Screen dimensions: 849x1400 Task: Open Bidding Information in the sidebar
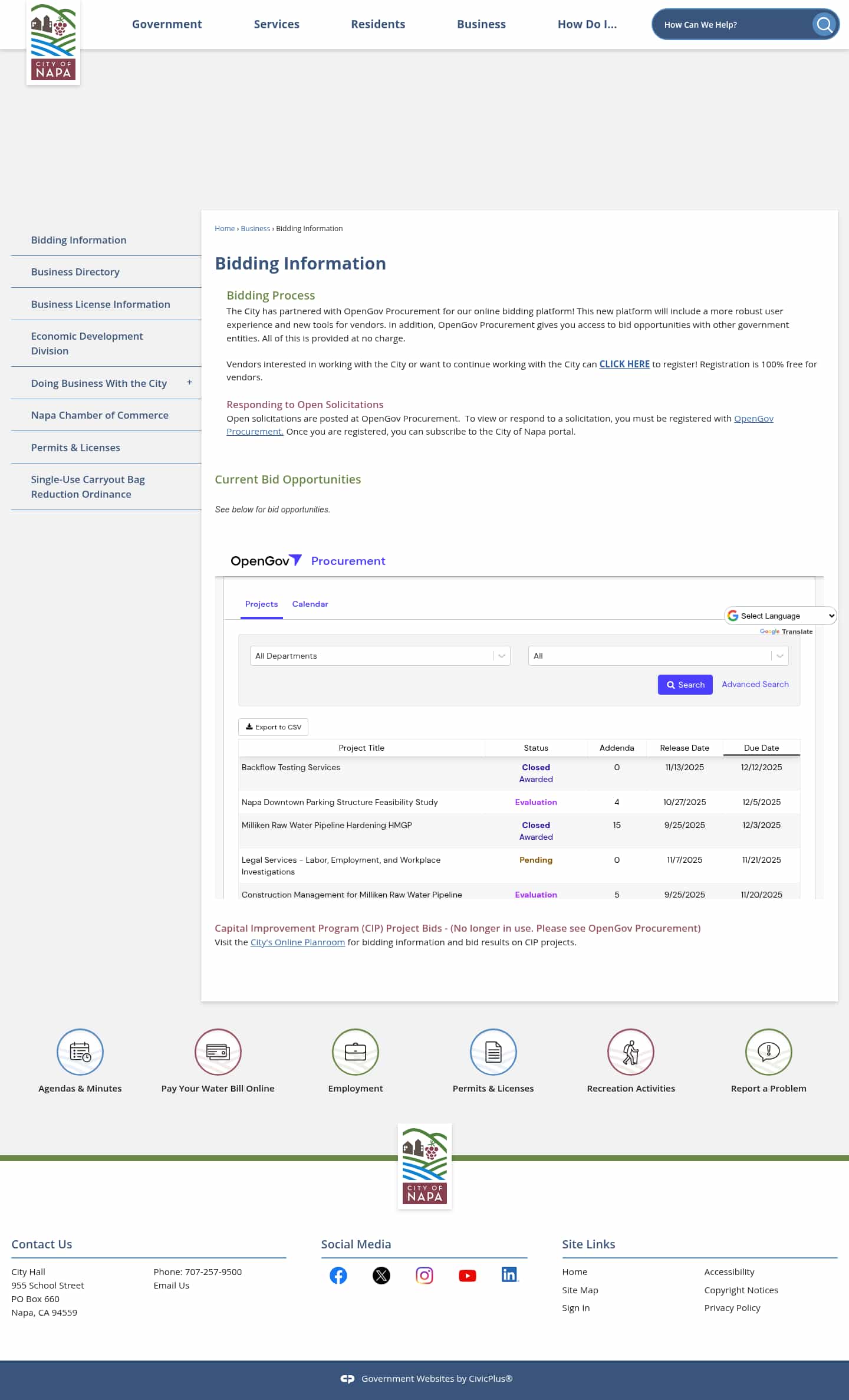click(78, 240)
